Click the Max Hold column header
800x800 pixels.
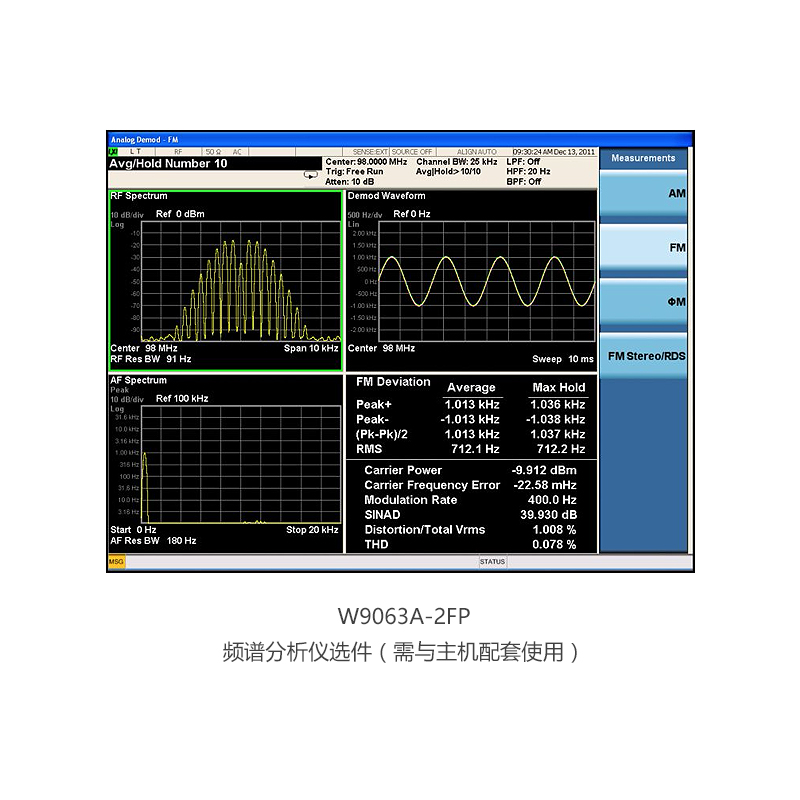559,388
